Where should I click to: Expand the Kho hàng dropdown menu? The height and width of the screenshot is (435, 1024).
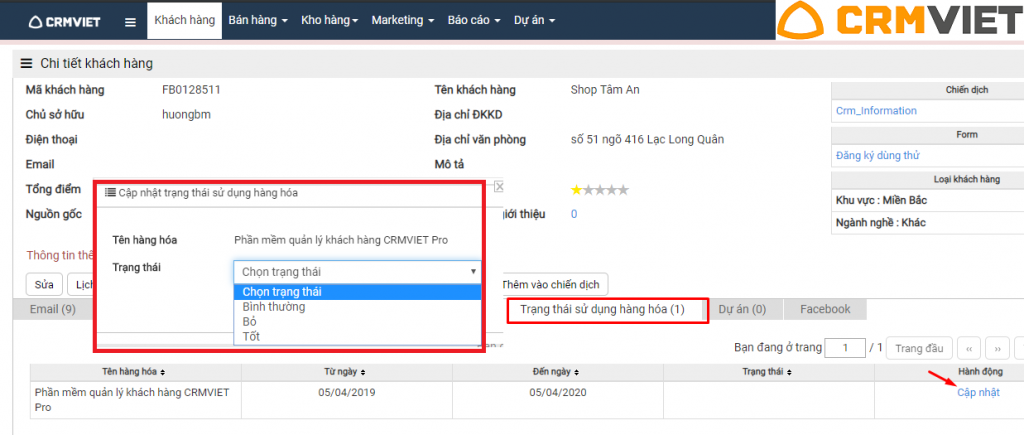(330, 20)
